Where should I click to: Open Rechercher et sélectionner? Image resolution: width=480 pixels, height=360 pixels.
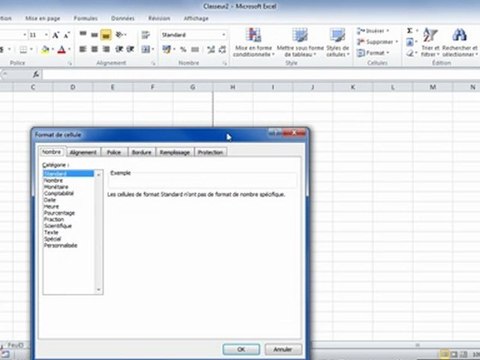(x=460, y=42)
